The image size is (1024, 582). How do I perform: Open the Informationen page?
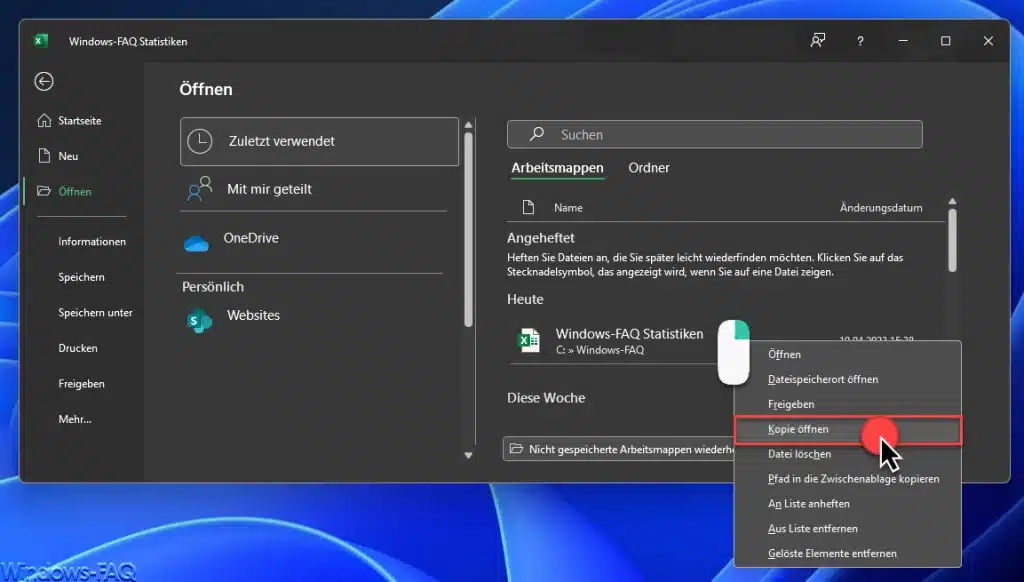[91, 242]
